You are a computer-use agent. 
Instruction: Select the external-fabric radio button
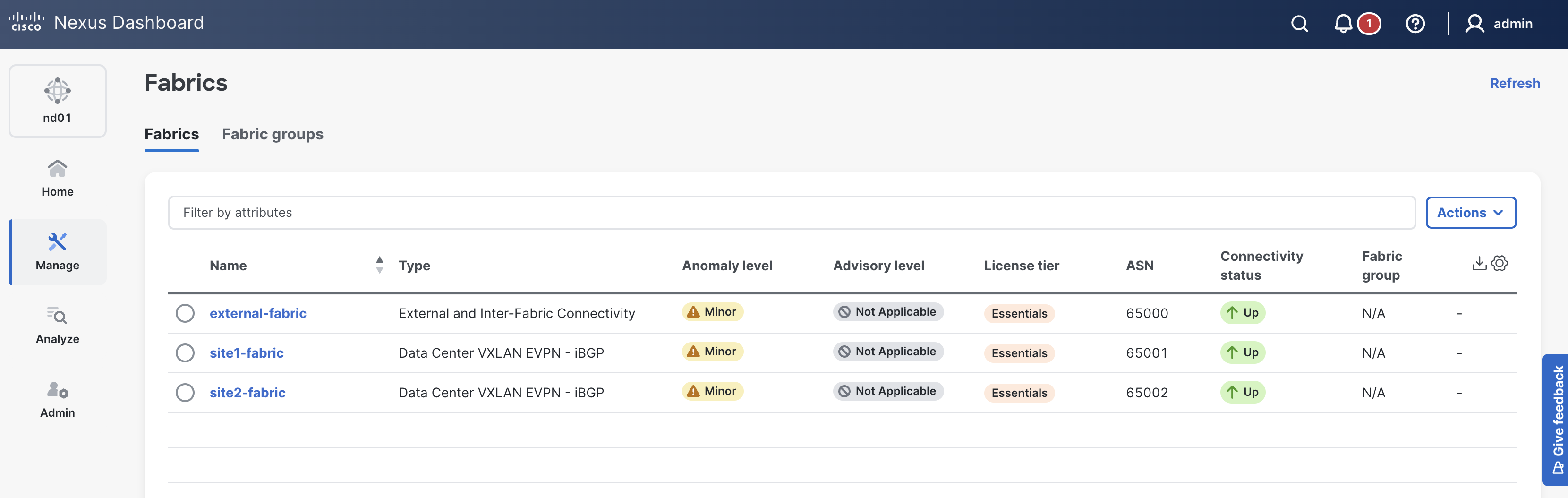tap(185, 313)
